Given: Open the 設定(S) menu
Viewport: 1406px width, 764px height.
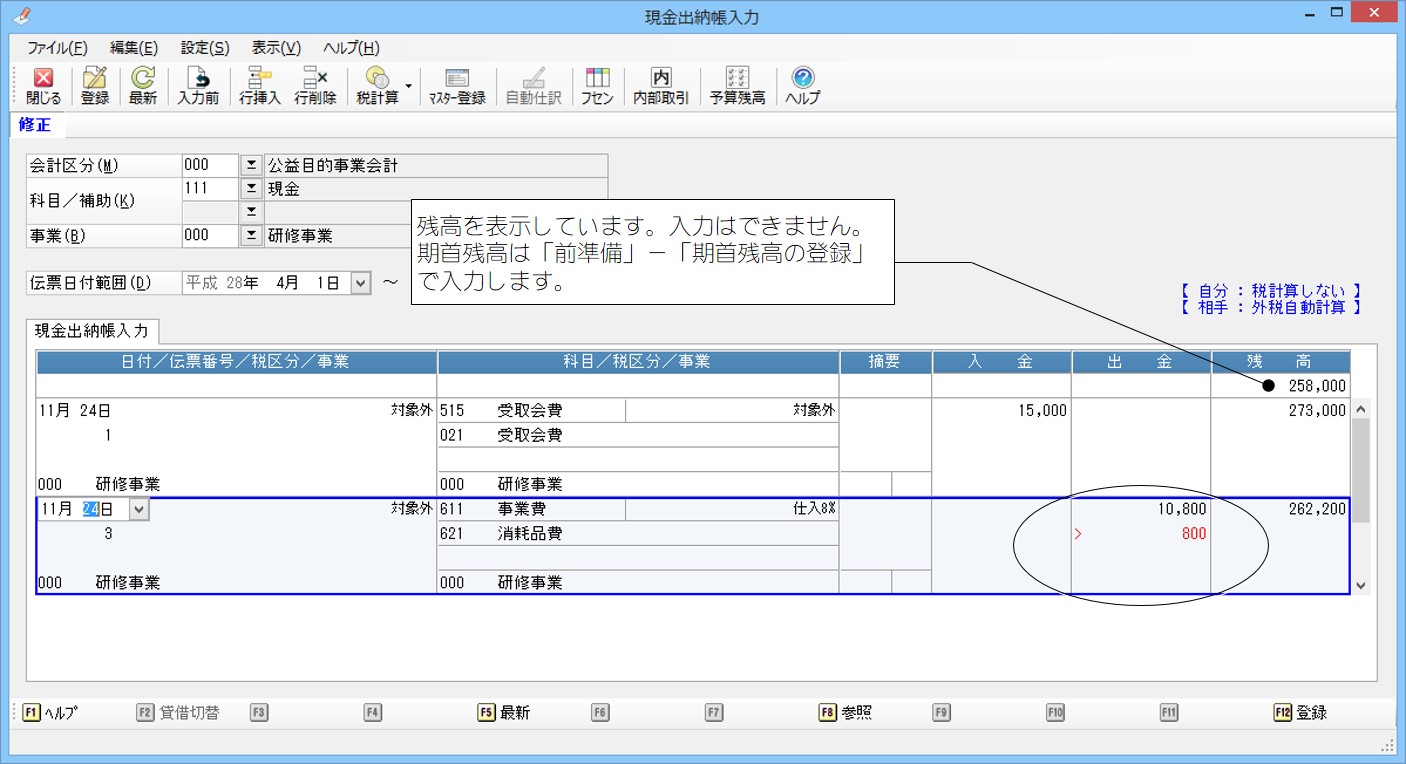Looking at the screenshot, I should pos(204,48).
